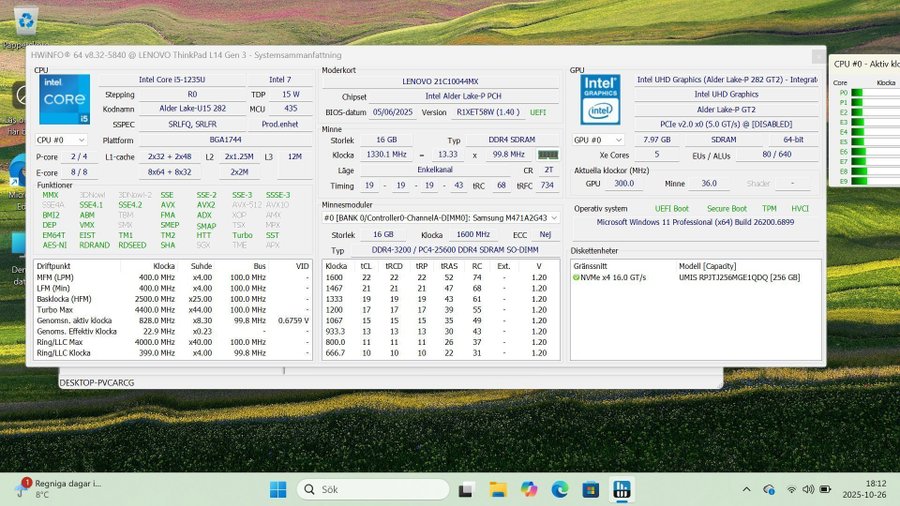This screenshot has width=900, height=506.
Task: Click the Sök search box in taskbar
Action: coord(370,489)
